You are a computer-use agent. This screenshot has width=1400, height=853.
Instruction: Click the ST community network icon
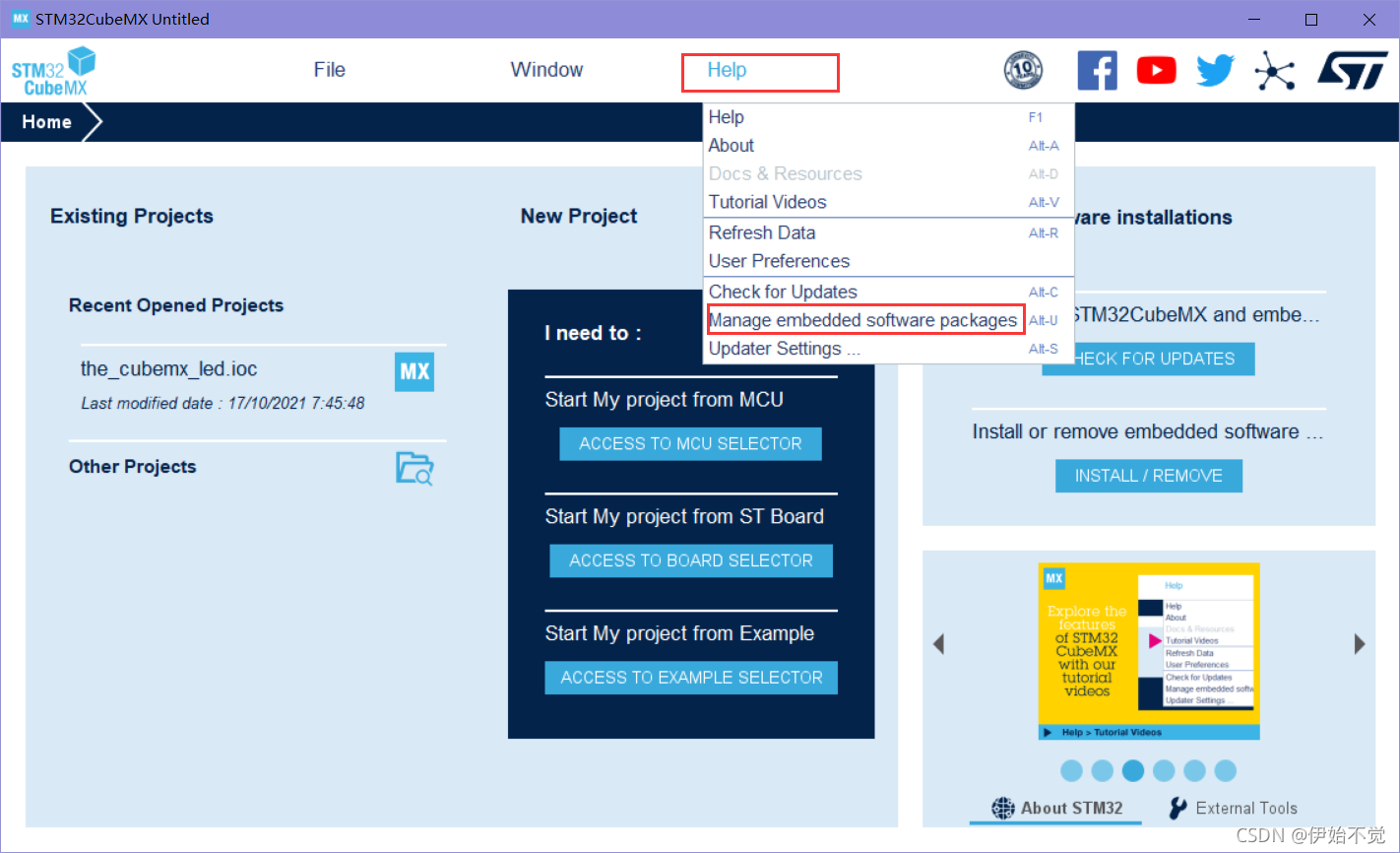click(1275, 70)
